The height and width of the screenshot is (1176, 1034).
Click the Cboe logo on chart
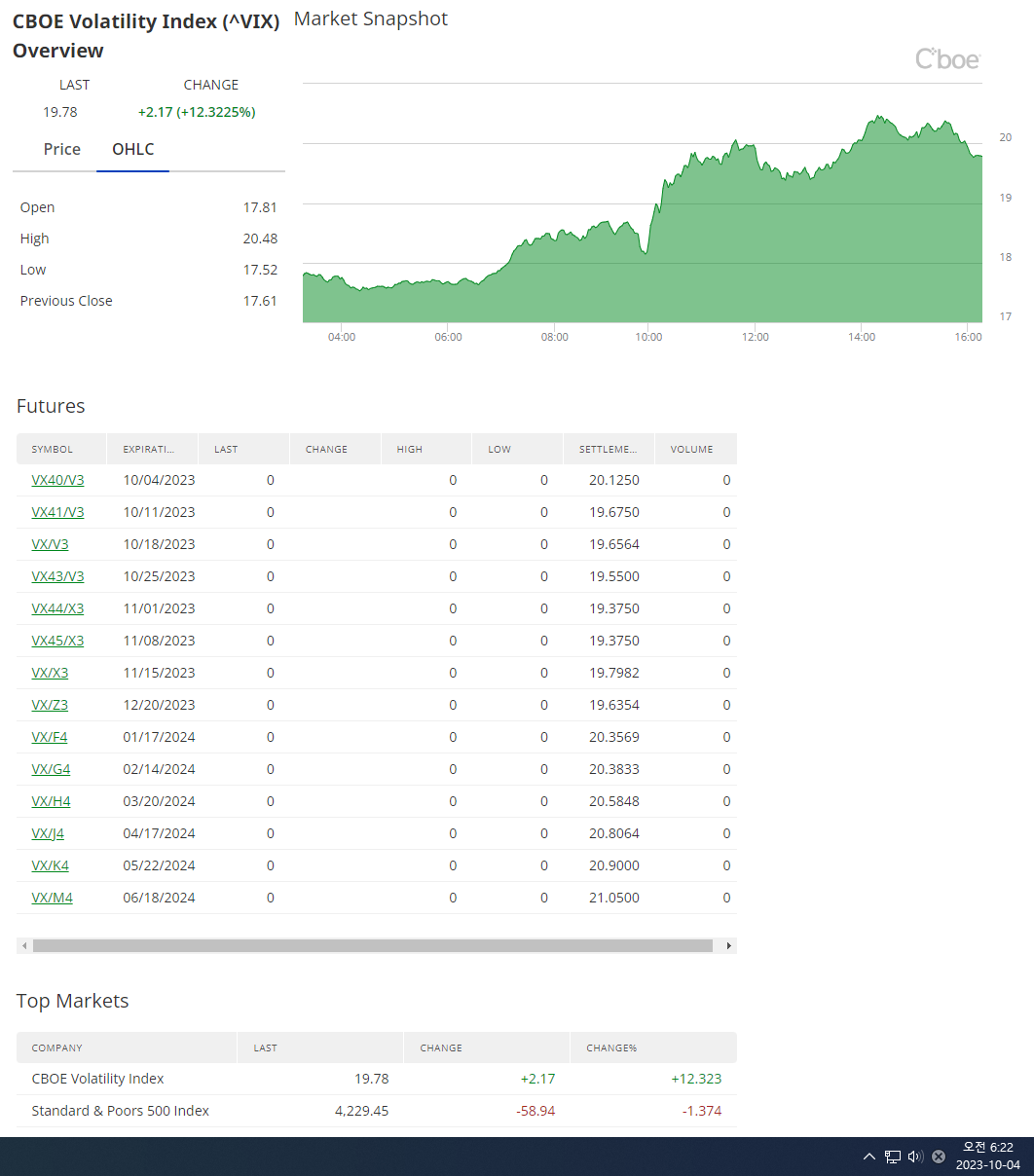point(947,59)
